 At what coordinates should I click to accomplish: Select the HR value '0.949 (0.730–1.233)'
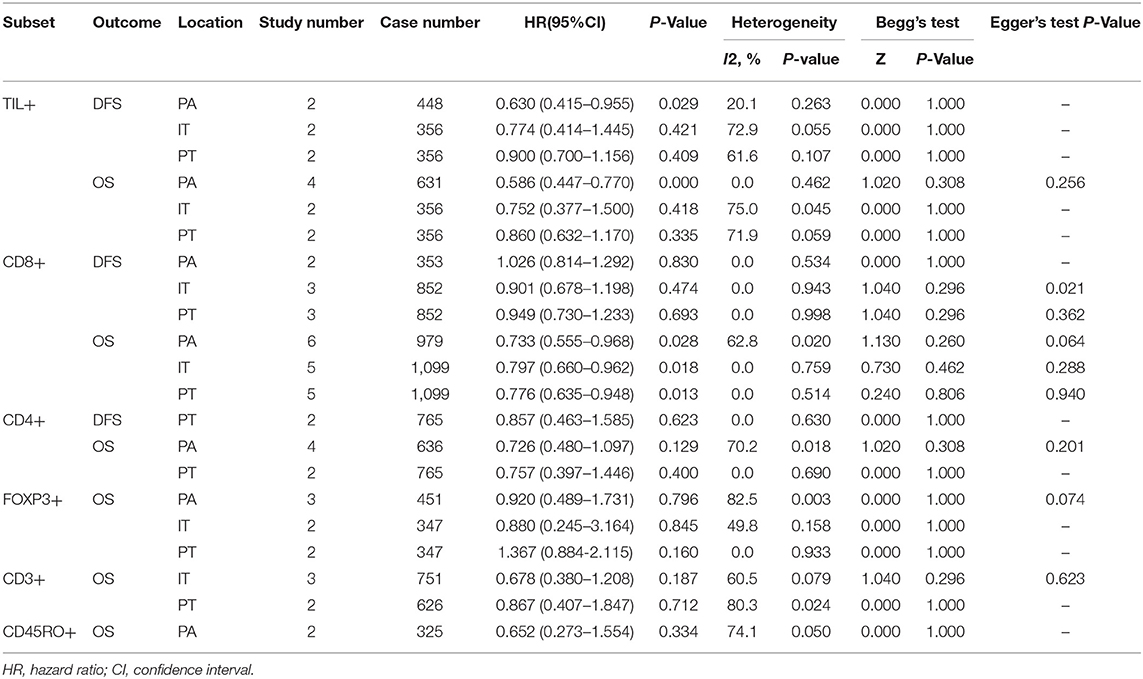coord(565,315)
